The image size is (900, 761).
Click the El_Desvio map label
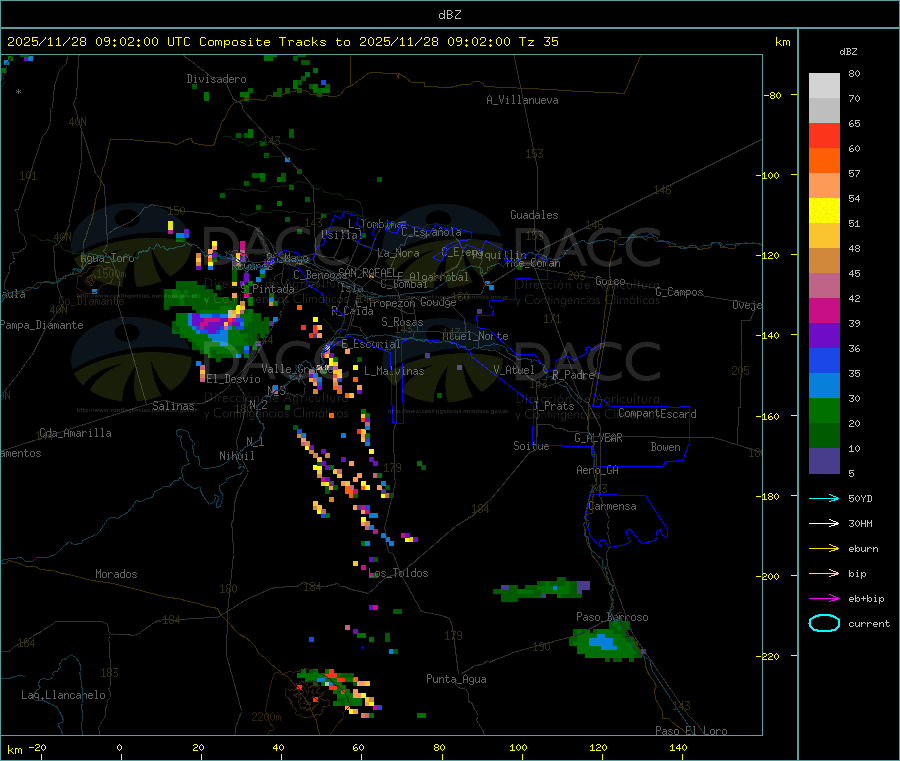pyautogui.click(x=233, y=379)
